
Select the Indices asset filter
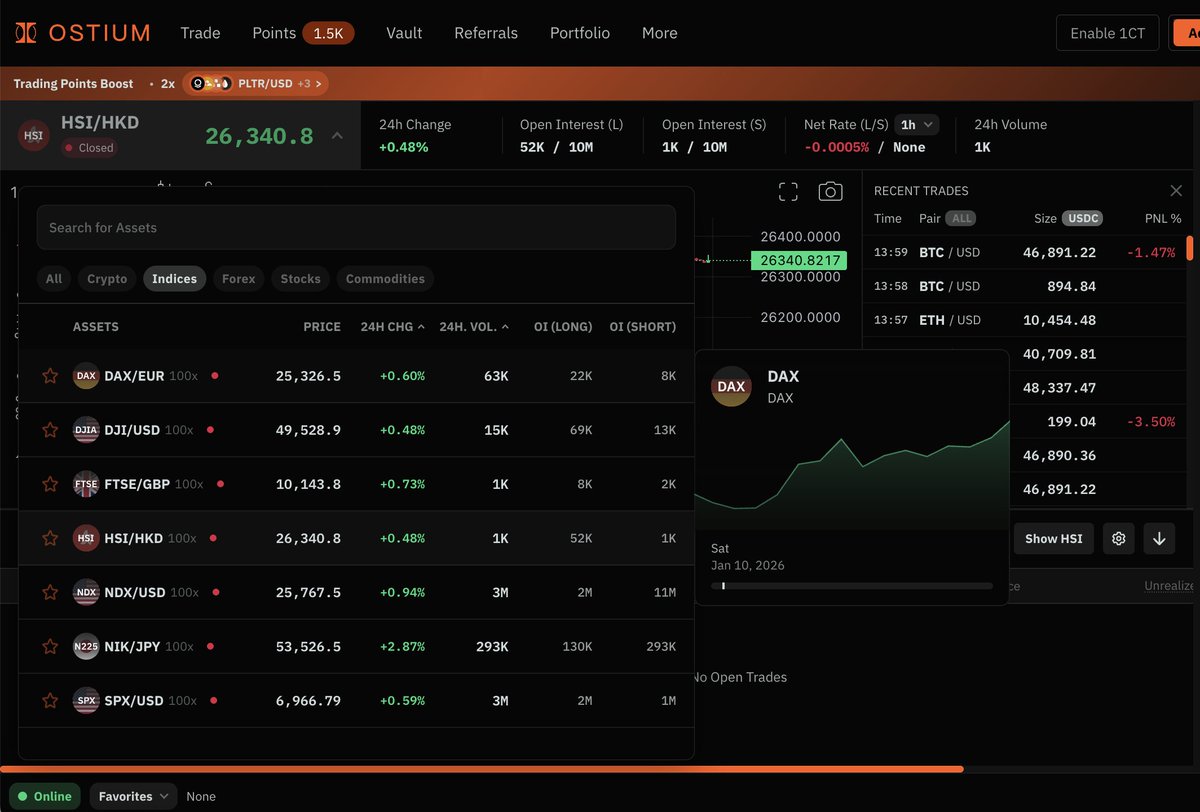(x=174, y=279)
